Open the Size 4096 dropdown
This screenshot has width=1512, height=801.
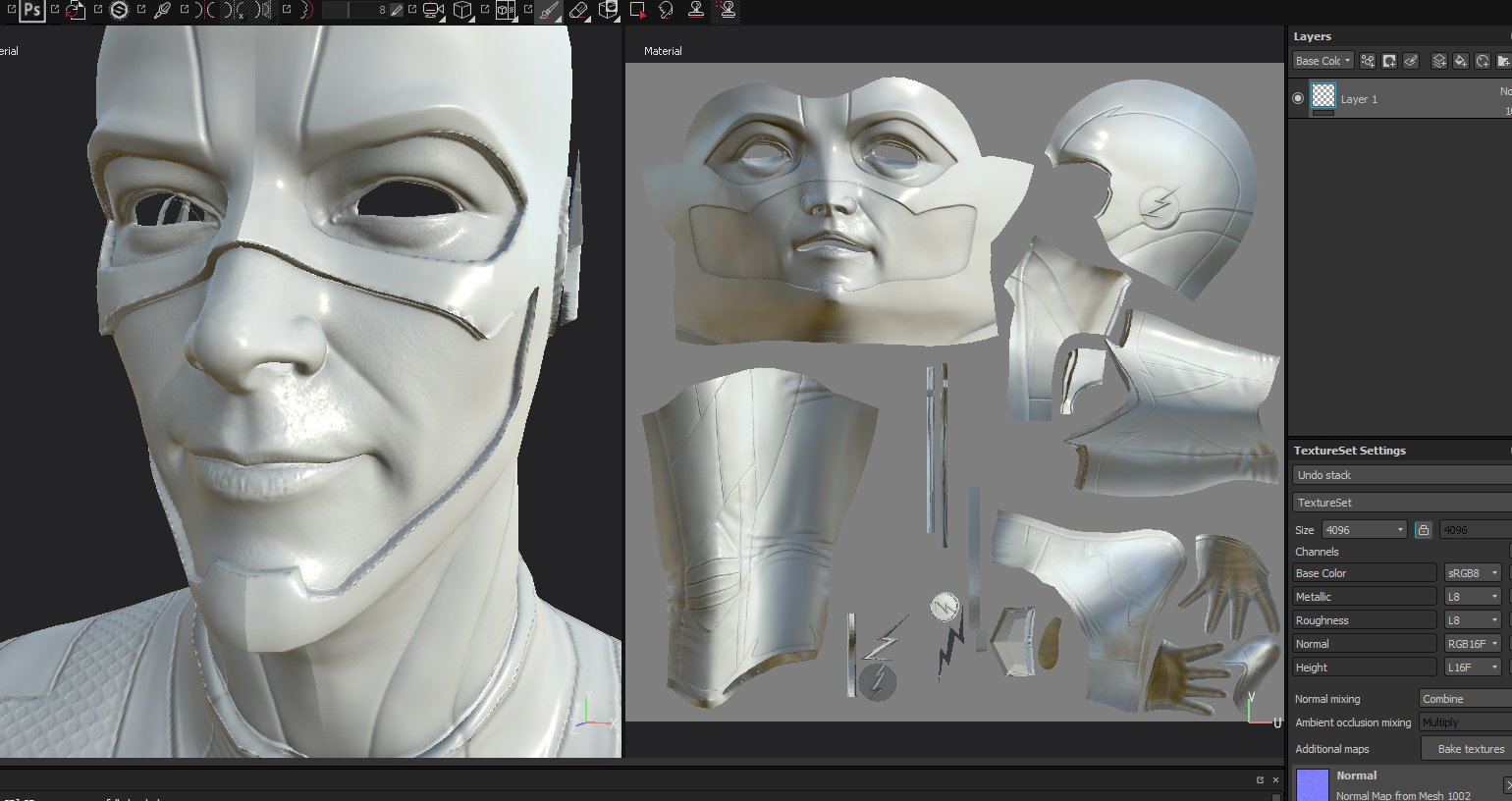(x=1365, y=529)
